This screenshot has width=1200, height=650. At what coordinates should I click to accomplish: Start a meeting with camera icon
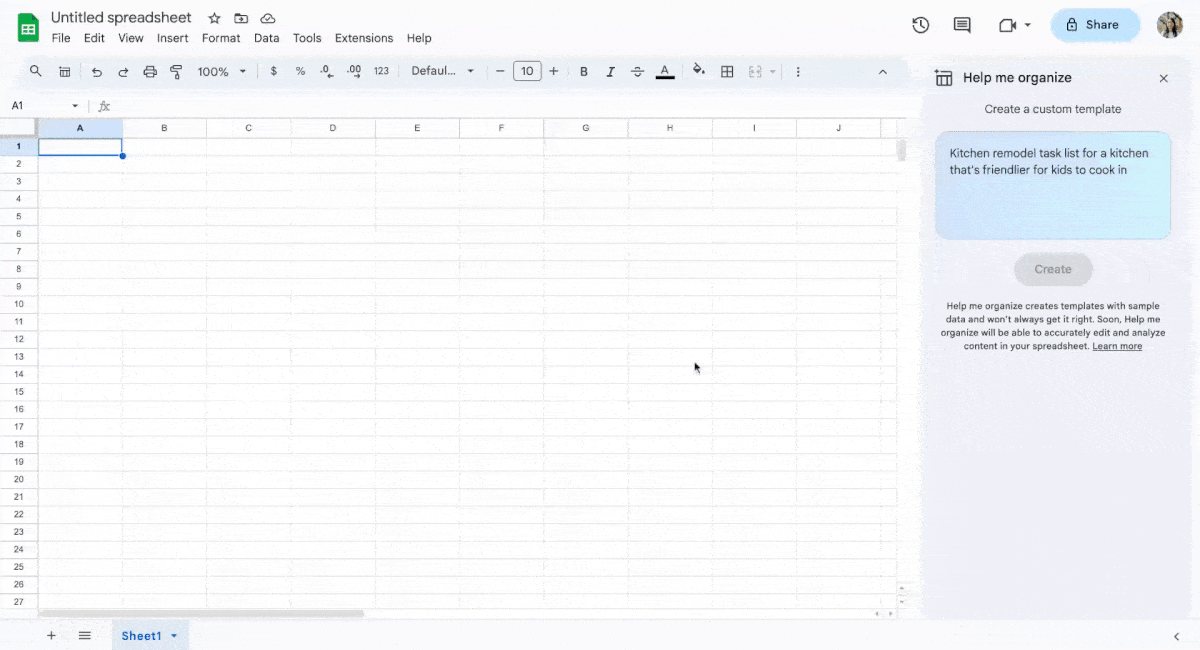[1007, 25]
